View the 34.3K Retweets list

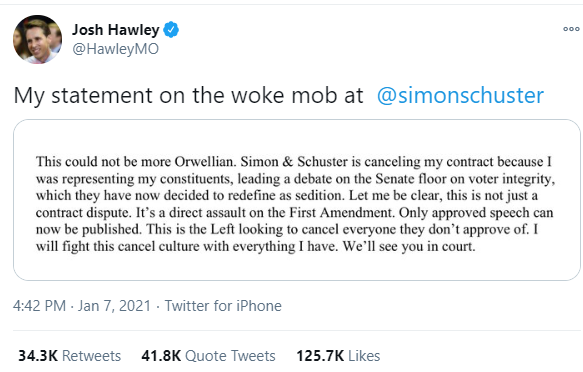tap(70, 356)
